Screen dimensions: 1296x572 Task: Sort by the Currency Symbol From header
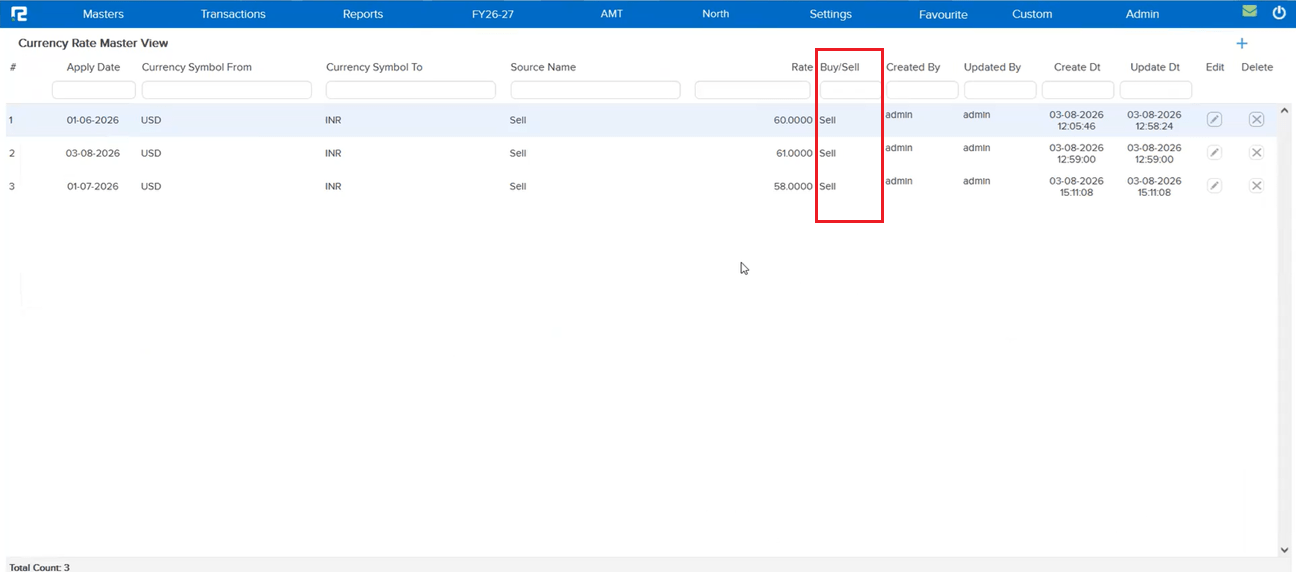[x=197, y=67]
